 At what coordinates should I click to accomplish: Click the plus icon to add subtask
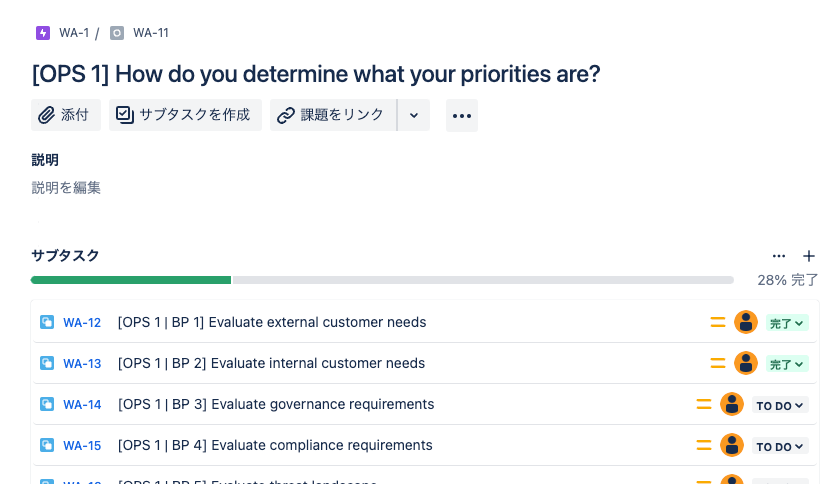coord(809,256)
